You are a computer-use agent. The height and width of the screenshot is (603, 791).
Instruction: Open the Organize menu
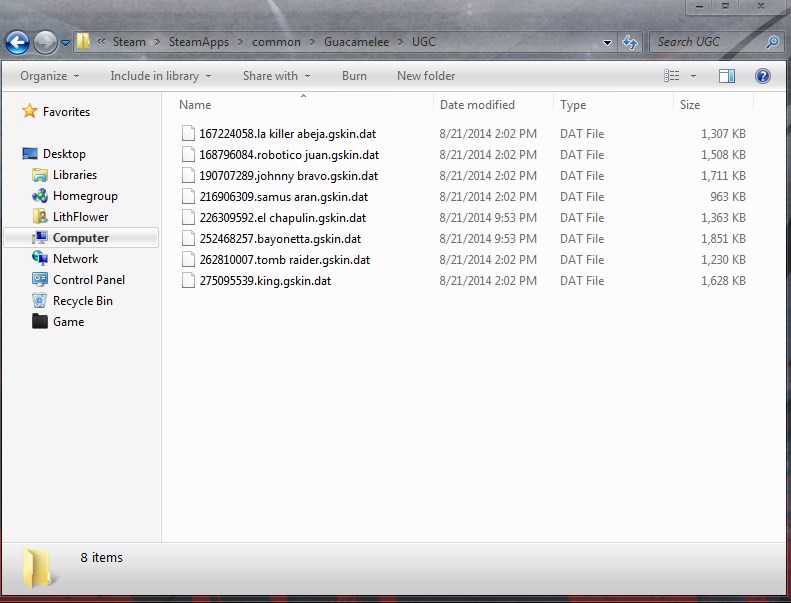click(x=49, y=76)
